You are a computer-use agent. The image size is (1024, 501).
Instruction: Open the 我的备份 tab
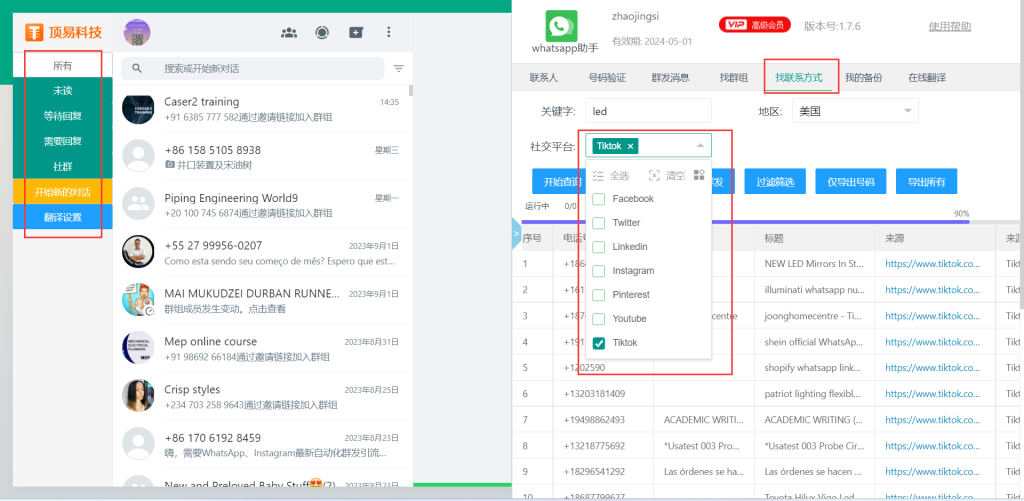coord(863,77)
